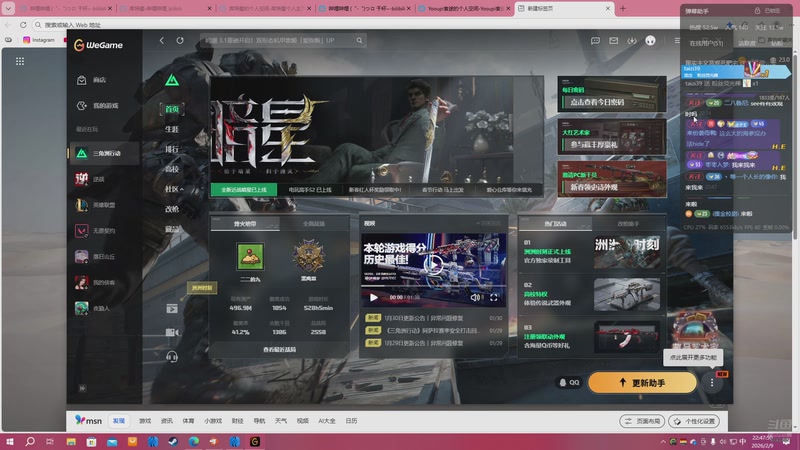Open the three-dot more options button
This screenshot has height=450, width=800.
[x=712, y=382]
